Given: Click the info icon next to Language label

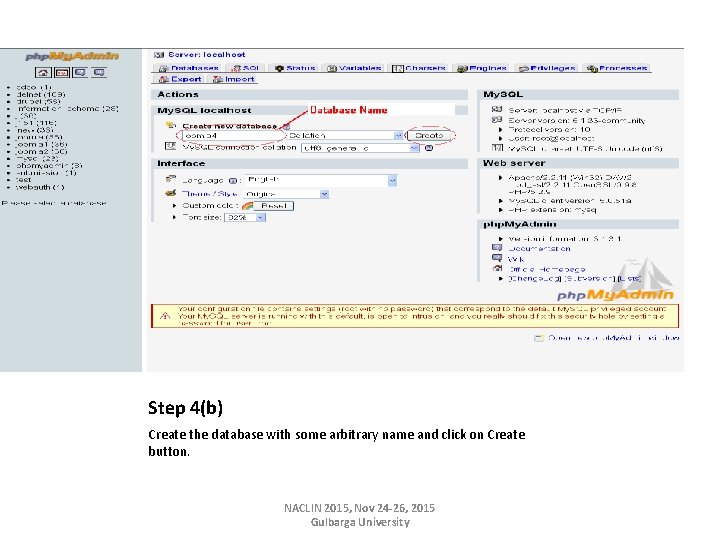Looking at the screenshot, I should click(233, 180).
